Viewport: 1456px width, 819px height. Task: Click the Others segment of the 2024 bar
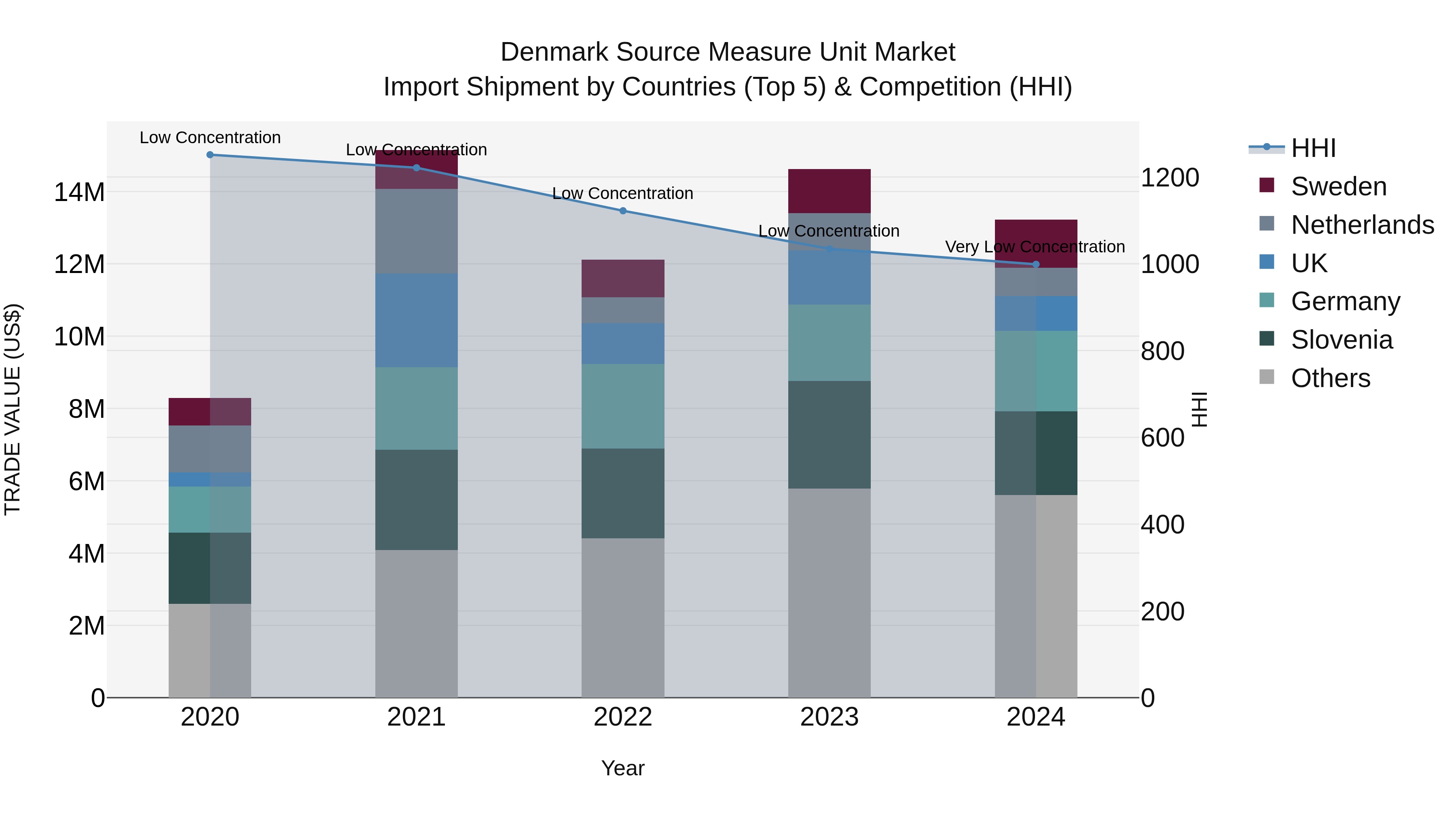point(1036,597)
